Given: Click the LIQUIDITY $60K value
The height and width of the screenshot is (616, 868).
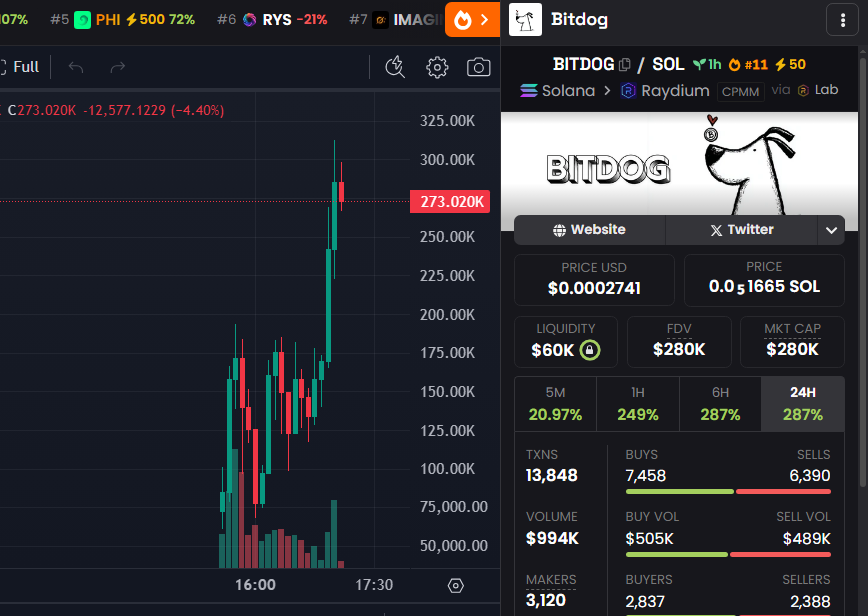Looking at the screenshot, I should click(552, 350).
